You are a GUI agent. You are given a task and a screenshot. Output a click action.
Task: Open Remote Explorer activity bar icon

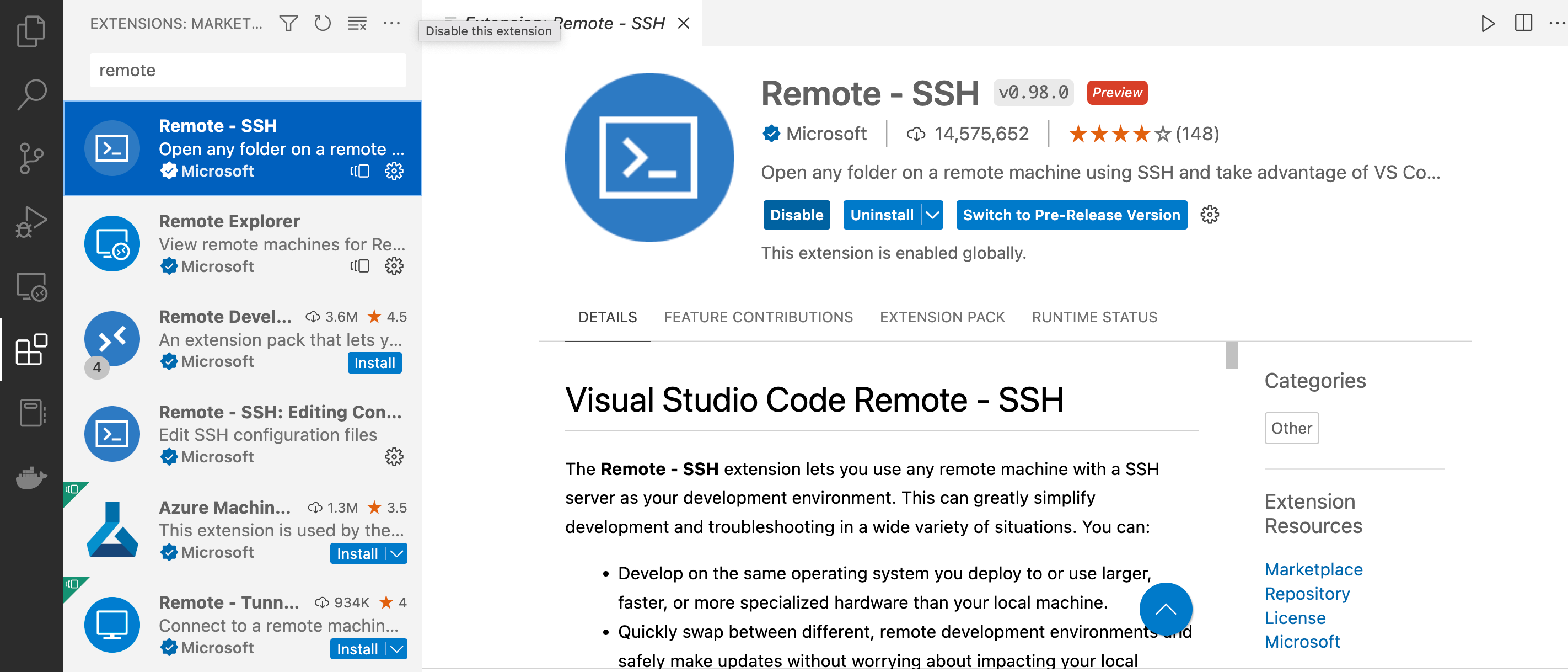click(31, 286)
